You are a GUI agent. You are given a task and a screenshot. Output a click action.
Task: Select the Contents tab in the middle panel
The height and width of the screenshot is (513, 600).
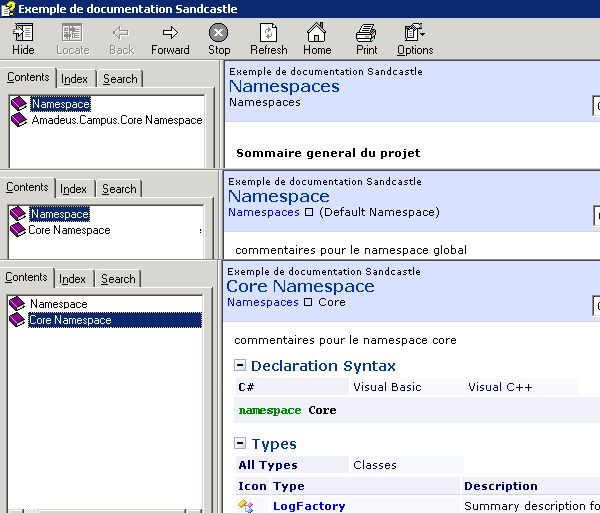[27, 187]
